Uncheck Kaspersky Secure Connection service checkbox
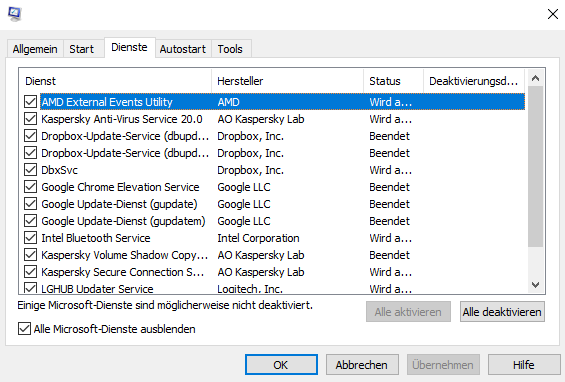The width and height of the screenshot is (565, 382). pyautogui.click(x=31, y=272)
